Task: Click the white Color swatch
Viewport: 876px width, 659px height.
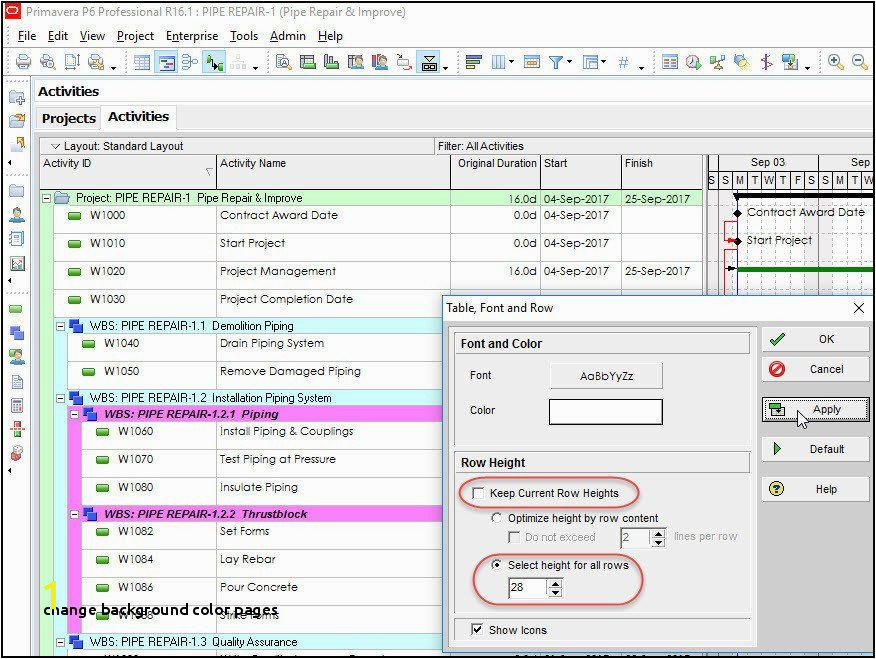Action: click(605, 411)
